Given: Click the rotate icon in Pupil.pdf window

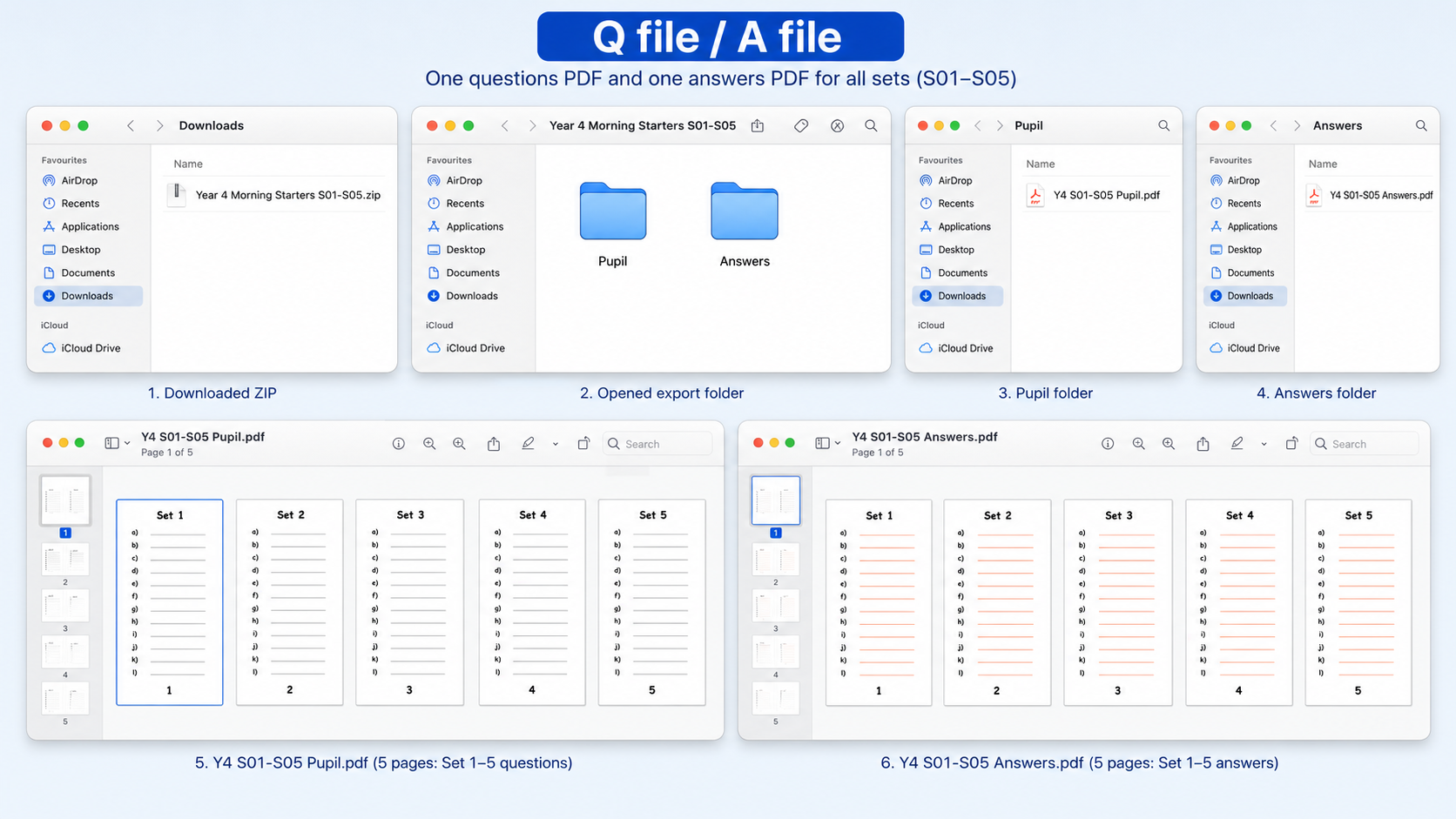Looking at the screenshot, I should [583, 443].
